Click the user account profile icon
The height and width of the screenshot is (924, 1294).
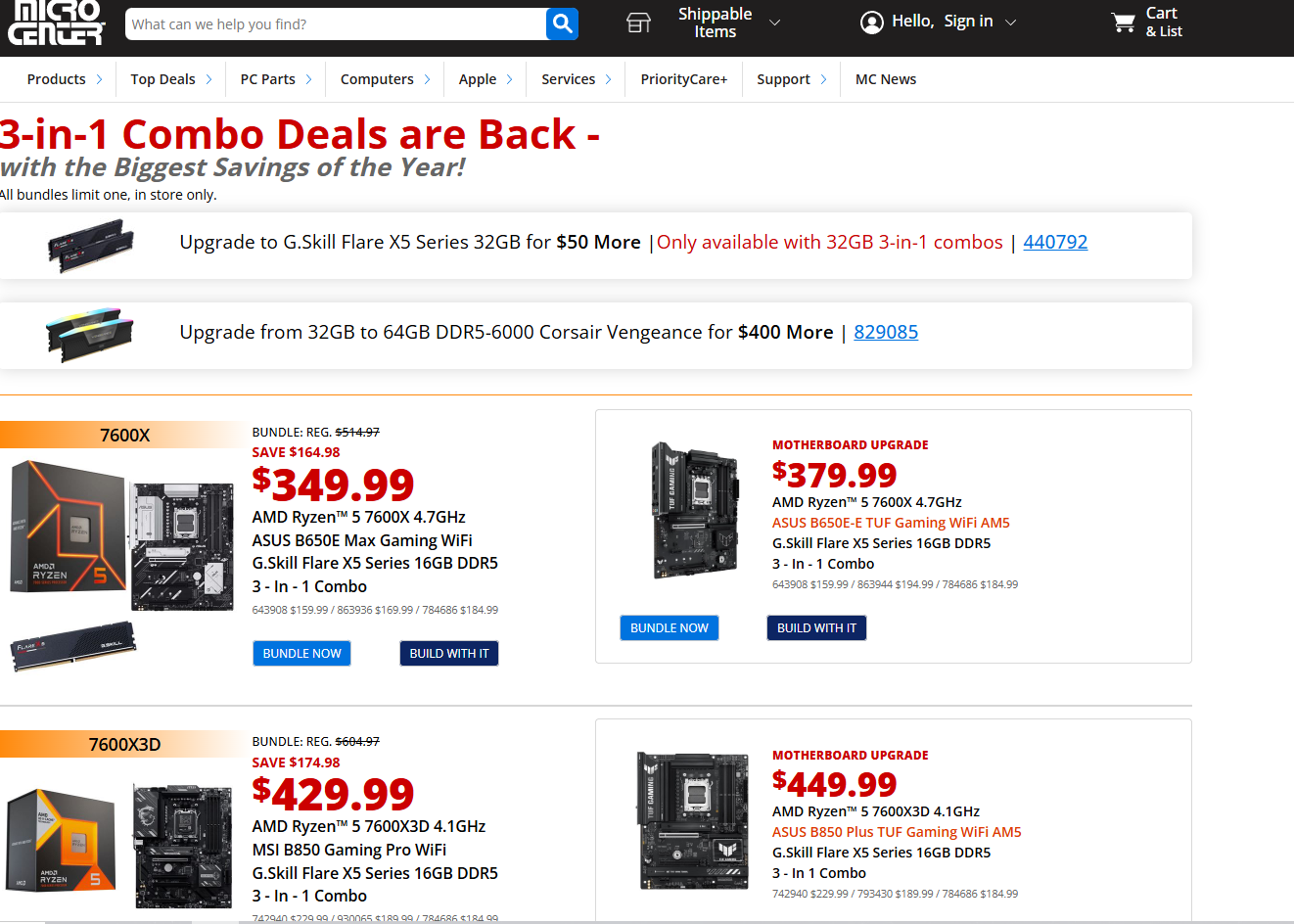871,23
